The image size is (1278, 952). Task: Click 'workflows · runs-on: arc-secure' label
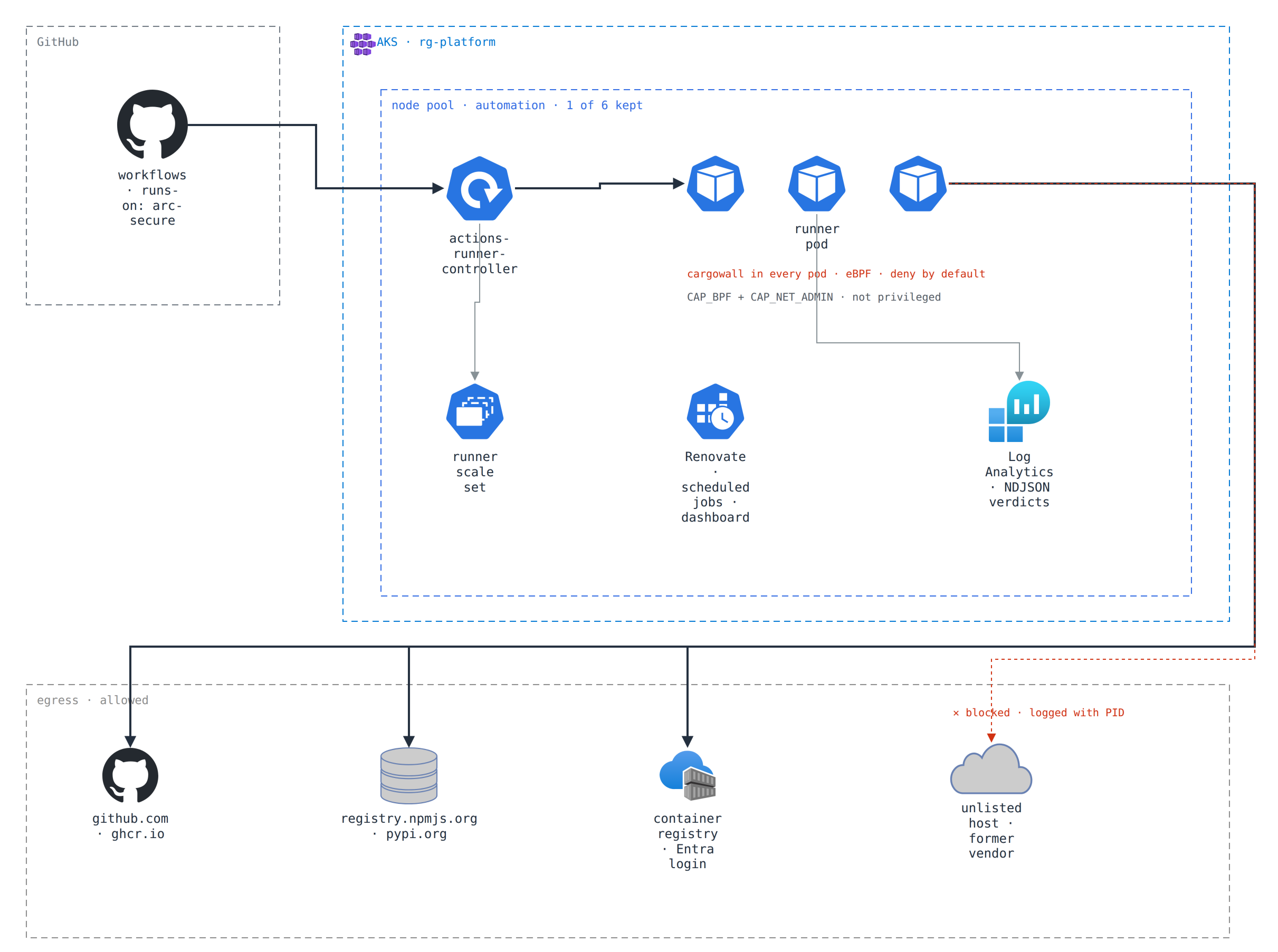tap(152, 198)
